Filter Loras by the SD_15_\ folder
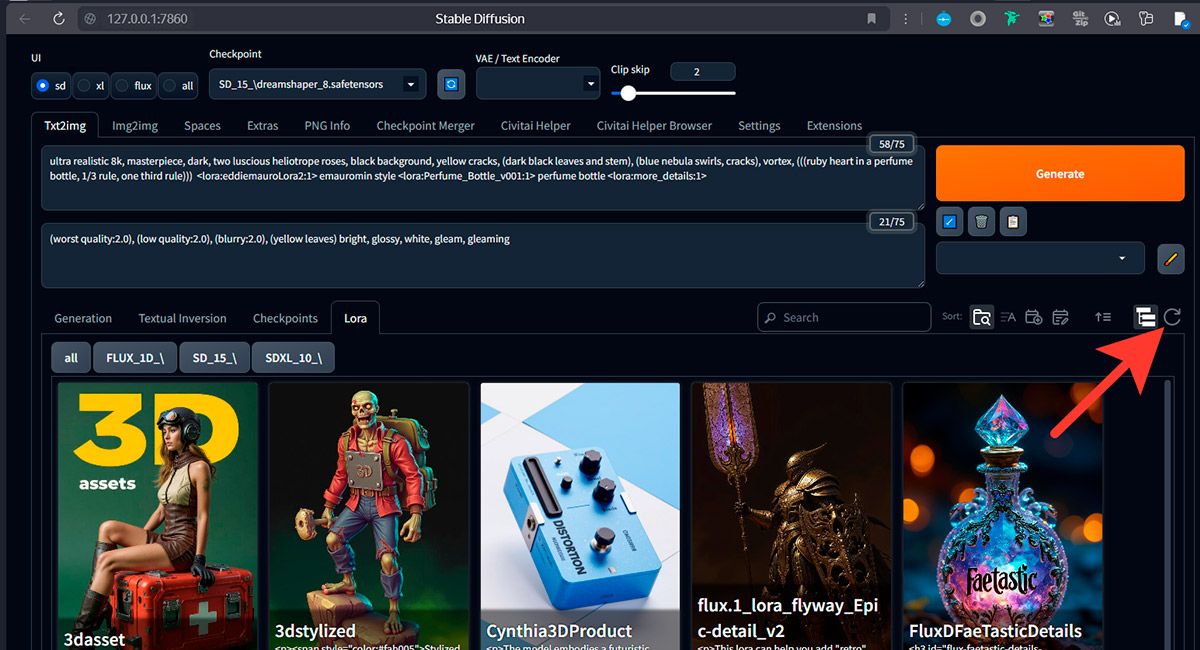Image resolution: width=1200 pixels, height=650 pixels. coord(215,357)
